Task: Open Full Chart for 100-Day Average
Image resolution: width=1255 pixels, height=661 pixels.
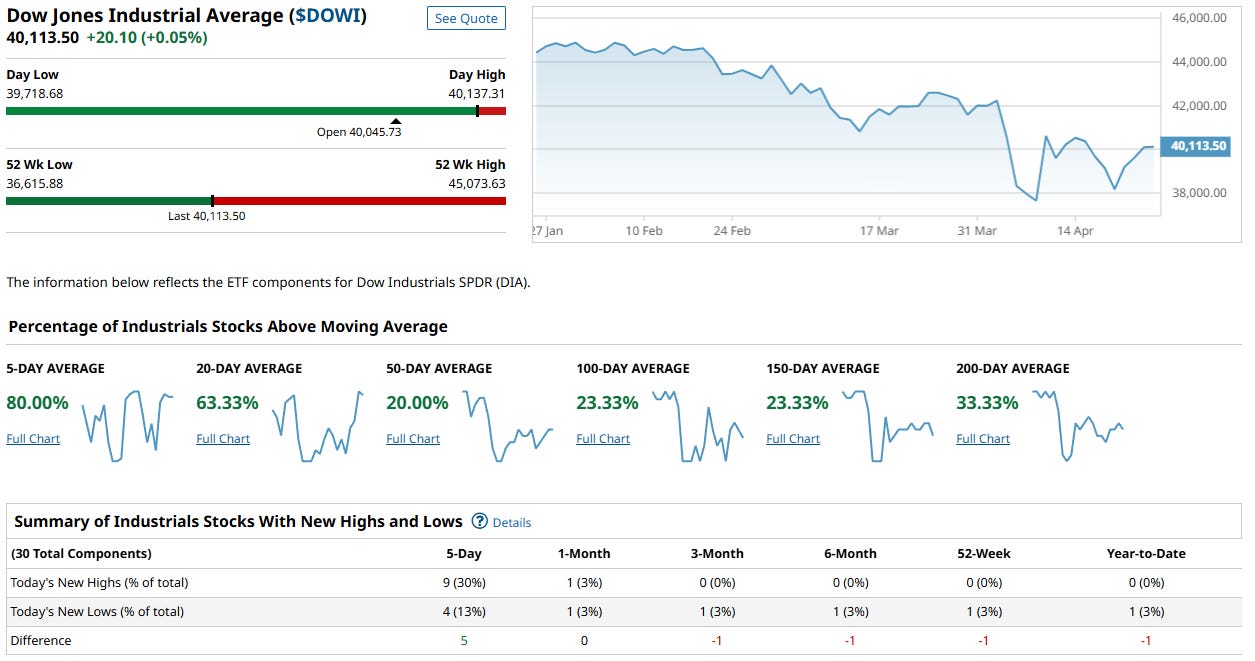Action: [603, 439]
